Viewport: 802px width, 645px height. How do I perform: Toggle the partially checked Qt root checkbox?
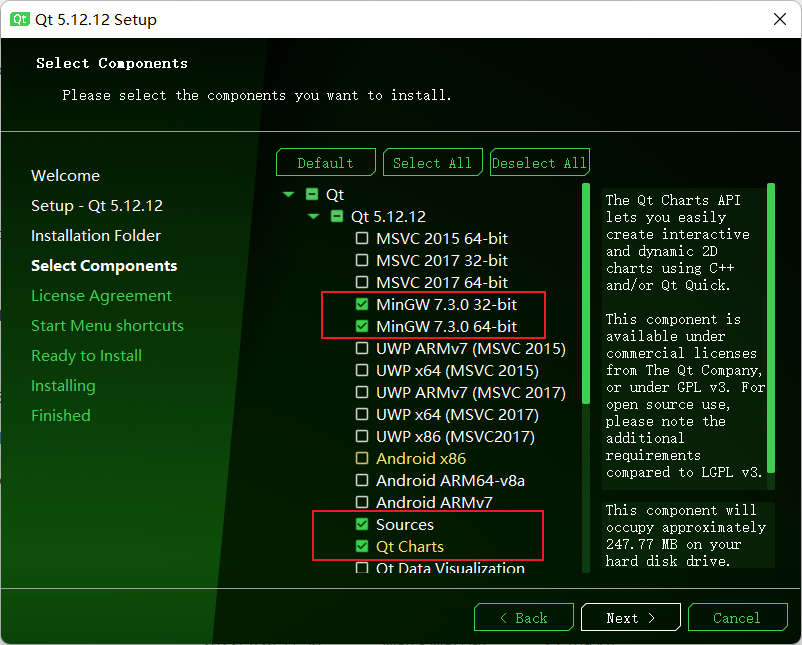311,194
